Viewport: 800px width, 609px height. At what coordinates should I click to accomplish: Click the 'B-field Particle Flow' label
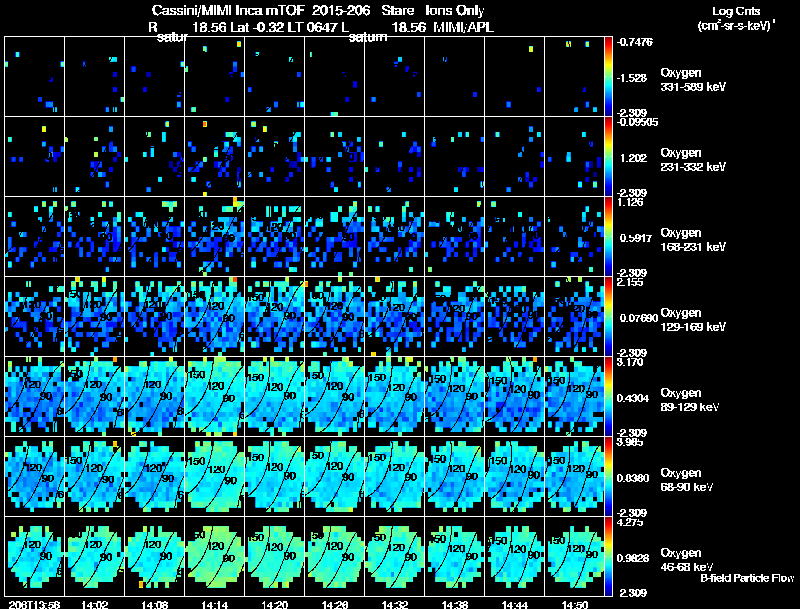[747, 578]
